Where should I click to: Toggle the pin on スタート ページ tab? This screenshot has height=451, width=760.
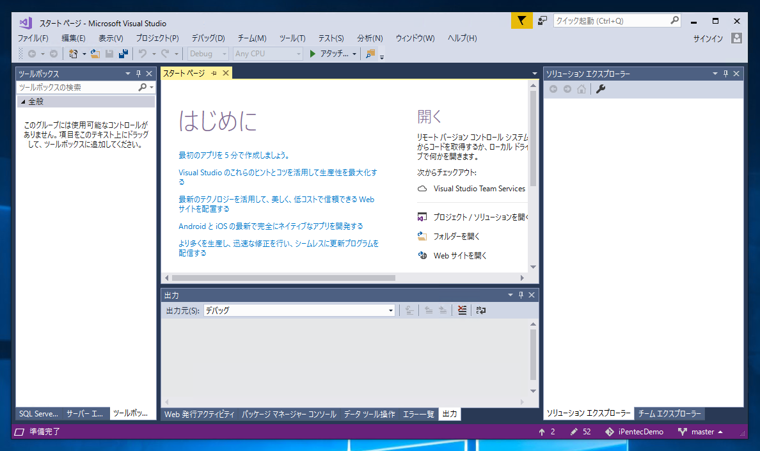click(x=214, y=73)
